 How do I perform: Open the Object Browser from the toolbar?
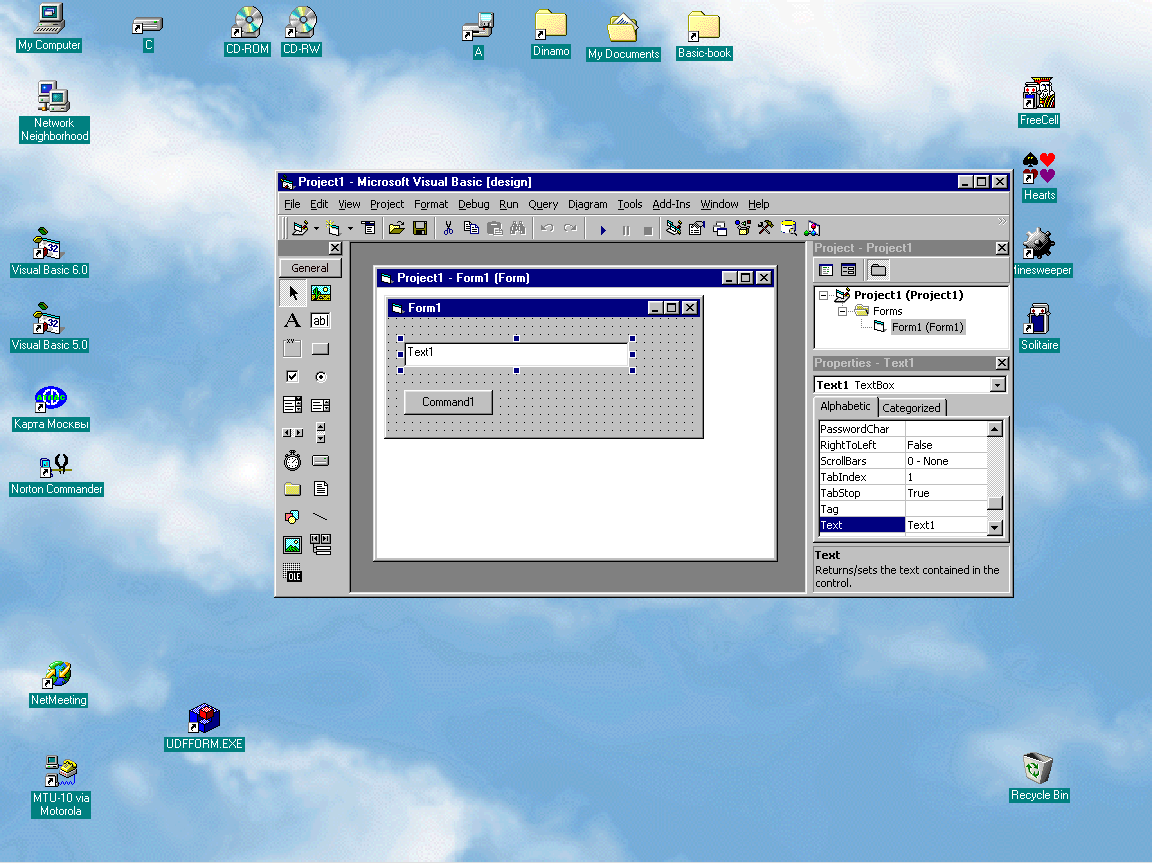click(x=743, y=228)
